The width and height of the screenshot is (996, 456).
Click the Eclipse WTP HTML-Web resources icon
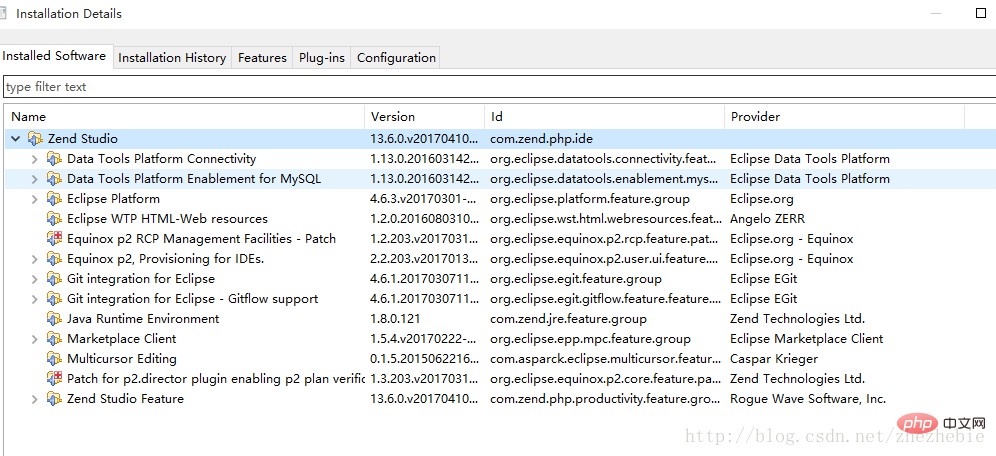tap(54, 218)
